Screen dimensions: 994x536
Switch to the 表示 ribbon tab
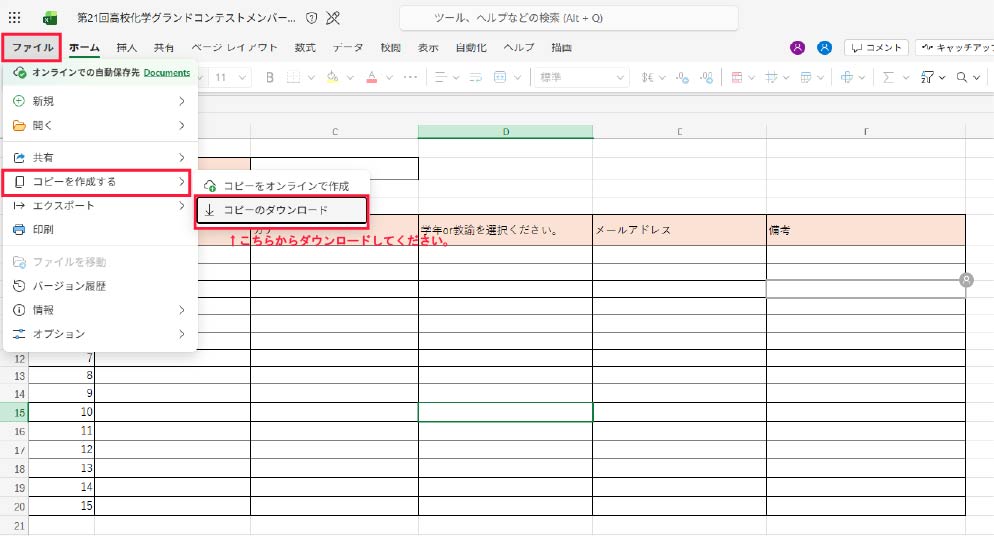[x=428, y=48]
